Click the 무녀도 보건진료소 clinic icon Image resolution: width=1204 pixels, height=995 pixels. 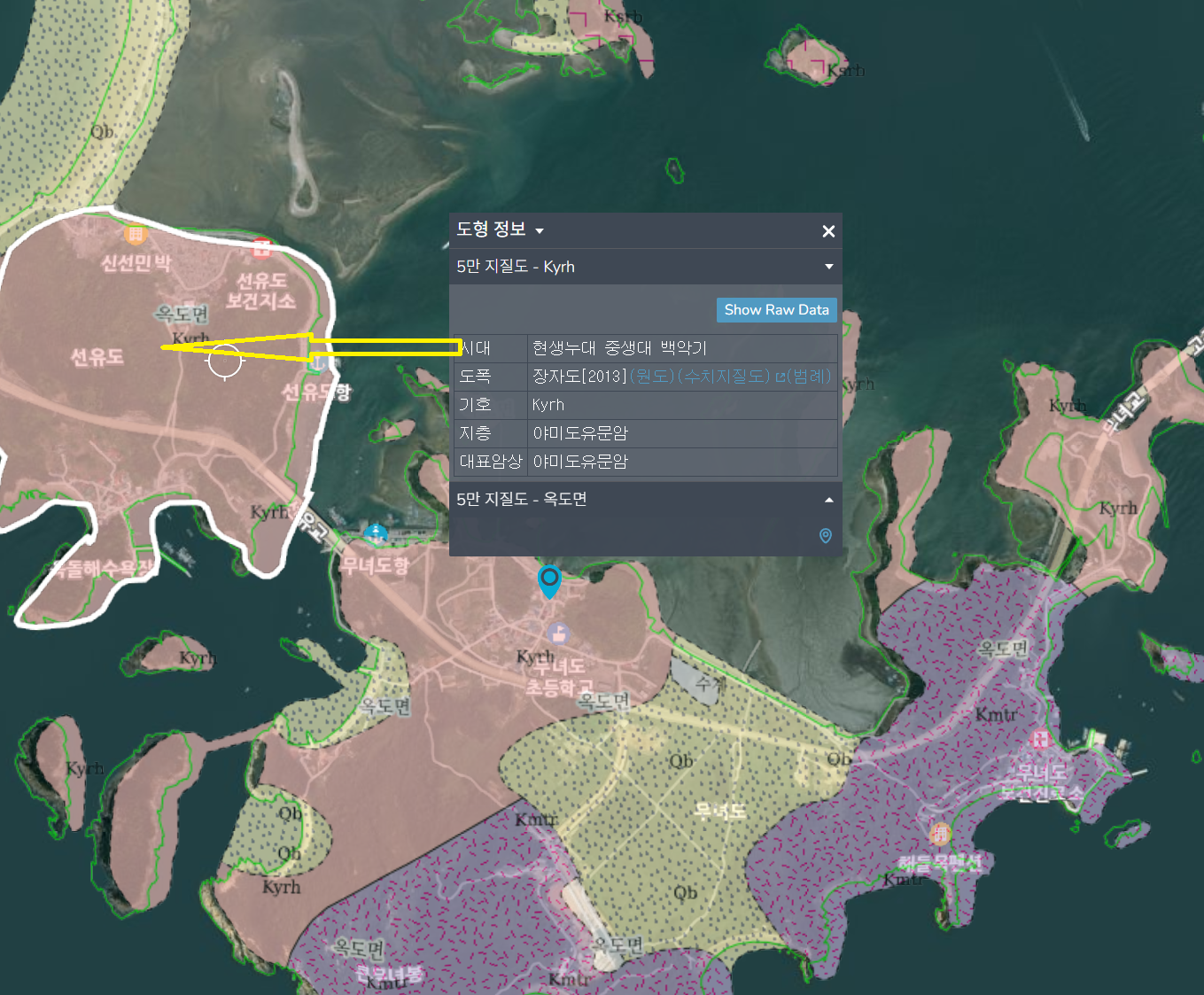pos(1041,739)
